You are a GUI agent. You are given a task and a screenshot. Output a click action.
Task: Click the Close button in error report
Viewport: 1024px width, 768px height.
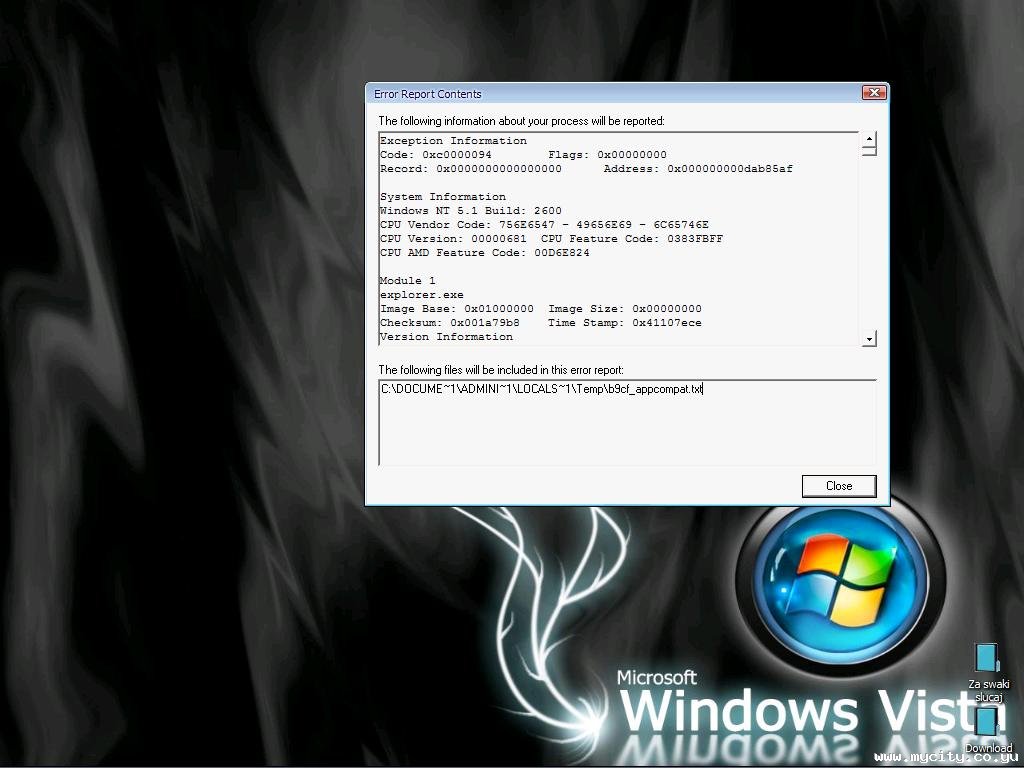pos(839,486)
